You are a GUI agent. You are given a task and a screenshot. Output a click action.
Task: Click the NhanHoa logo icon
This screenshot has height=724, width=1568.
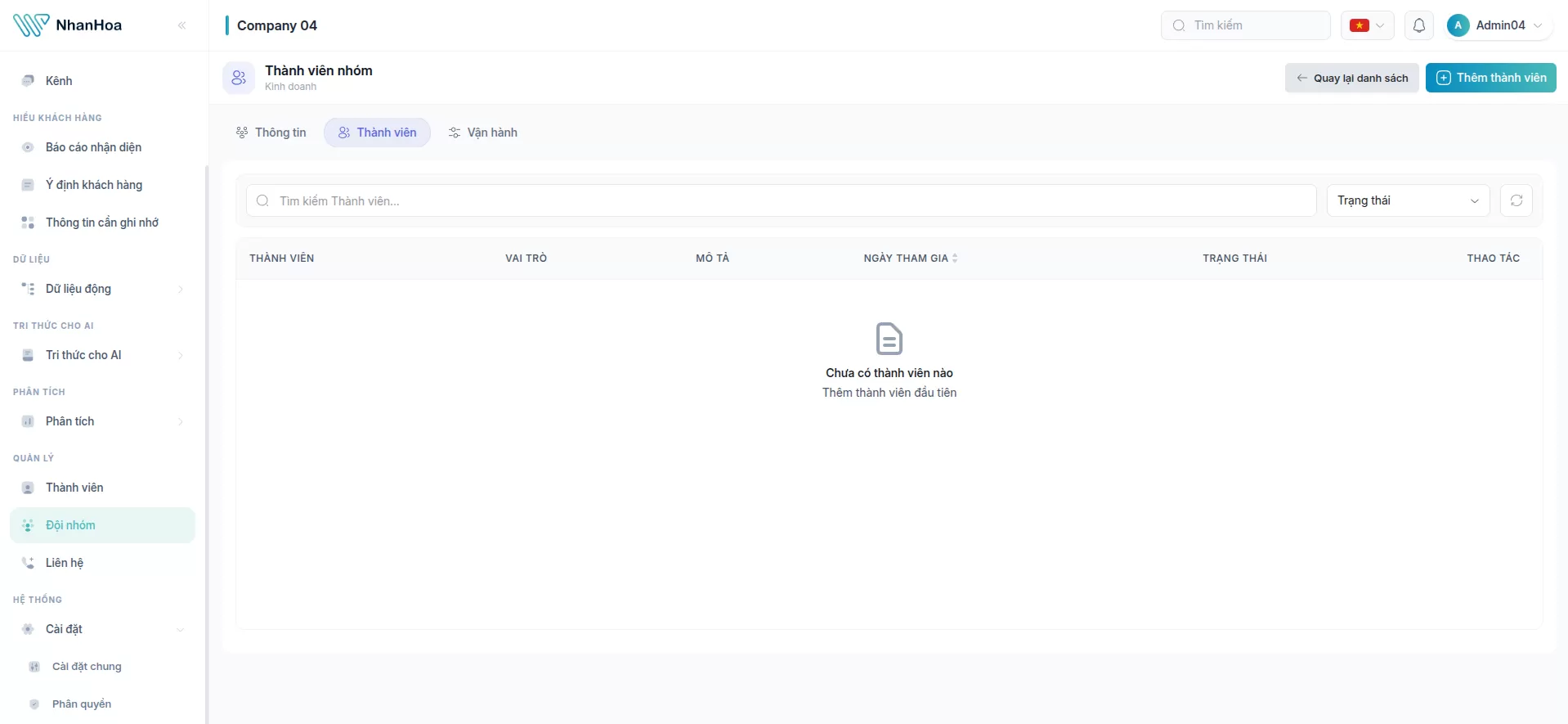coord(31,25)
